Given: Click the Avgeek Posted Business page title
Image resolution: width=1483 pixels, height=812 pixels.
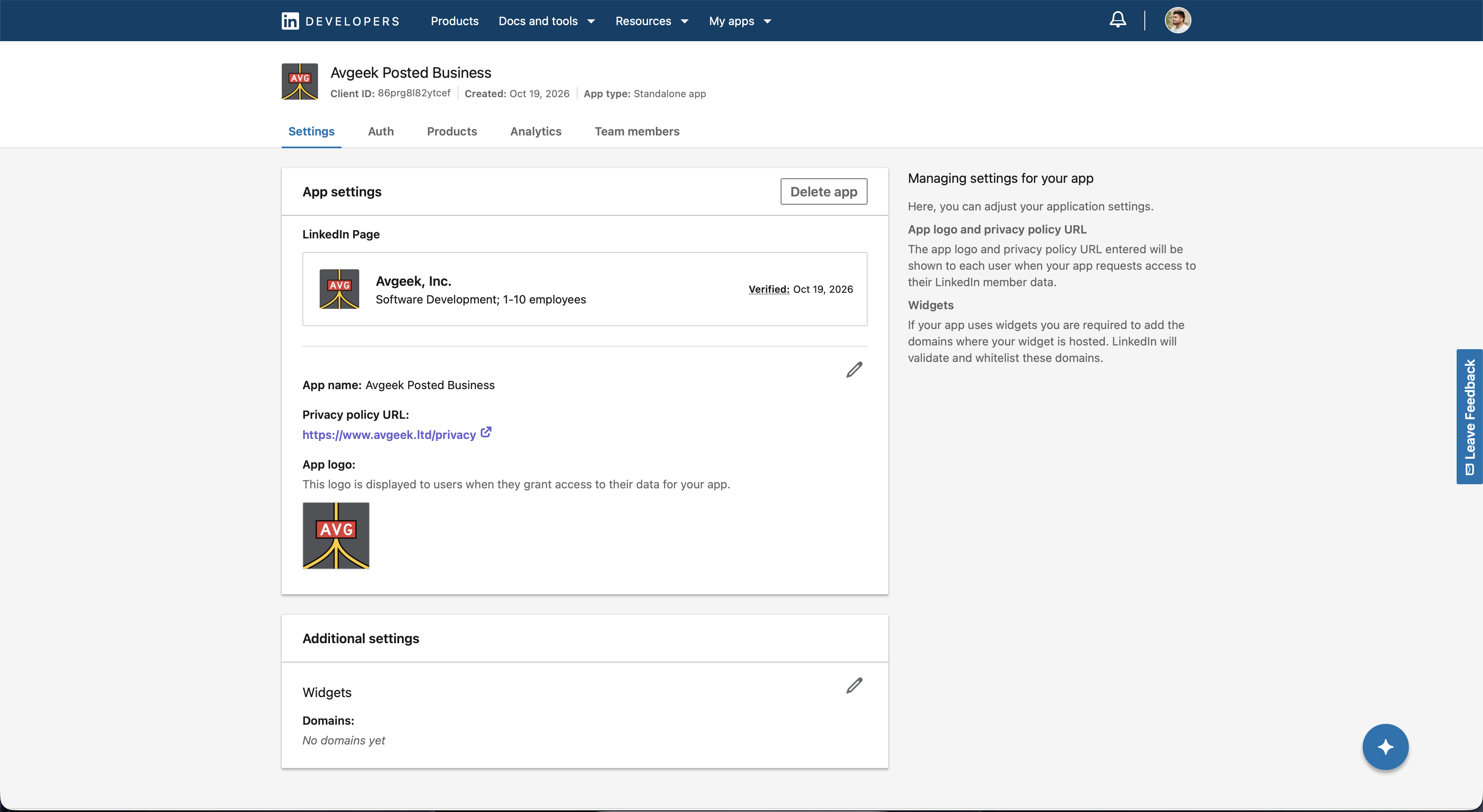Looking at the screenshot, I should tap(410, 72).
